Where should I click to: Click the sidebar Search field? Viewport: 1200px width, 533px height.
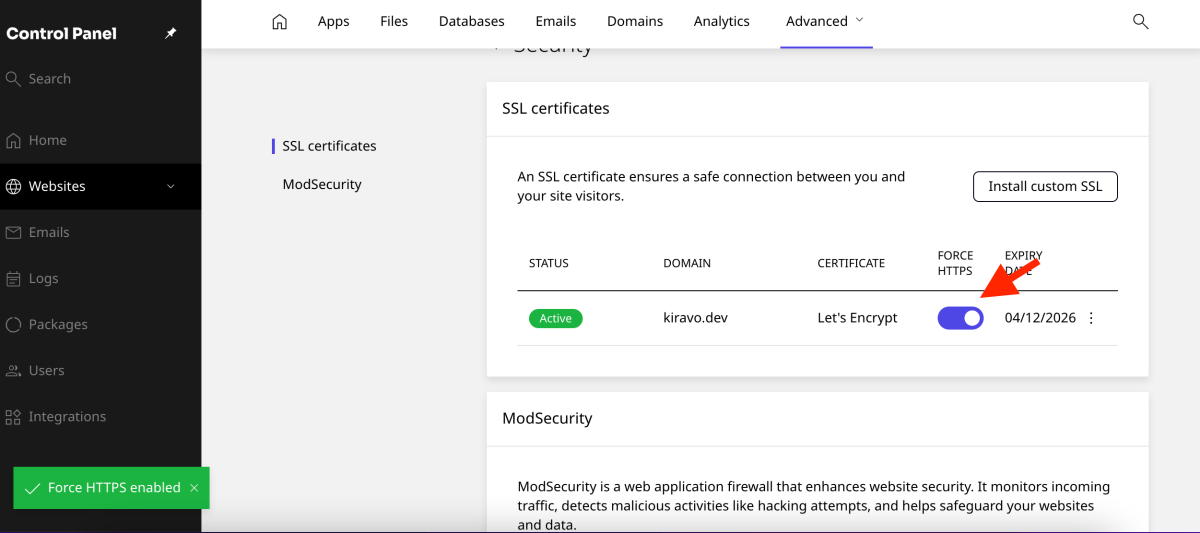click(x=50, y=79)
